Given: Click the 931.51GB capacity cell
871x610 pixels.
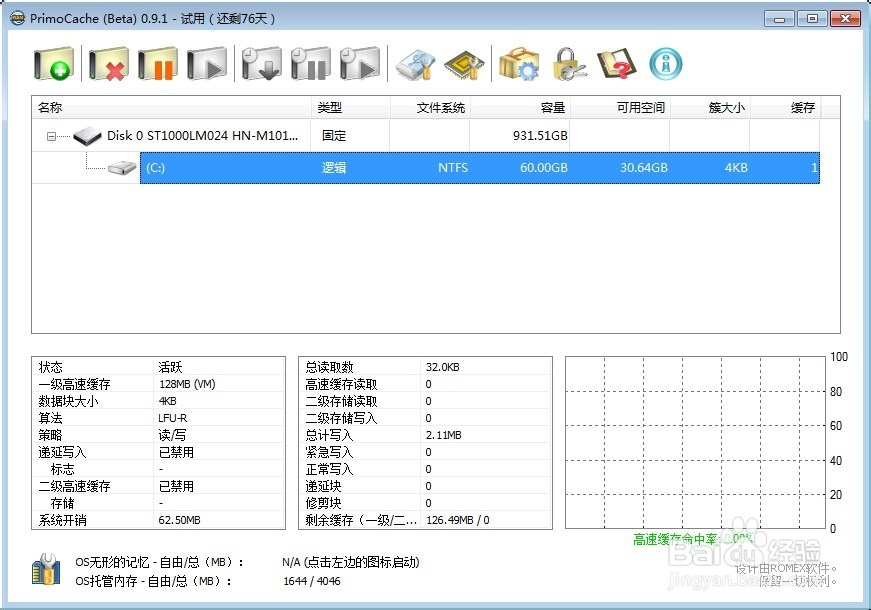Looking at the screenshot, I should (540, 136).
